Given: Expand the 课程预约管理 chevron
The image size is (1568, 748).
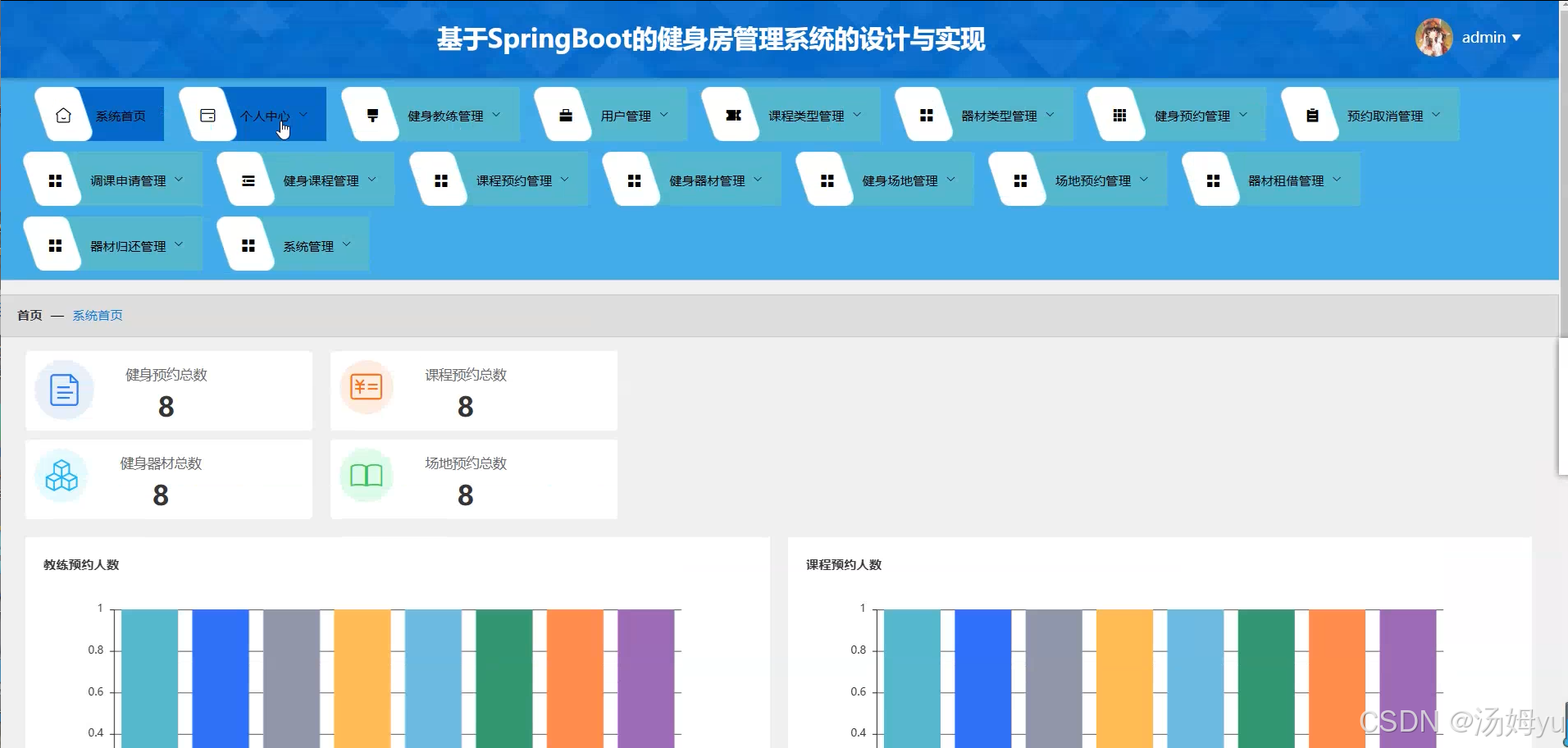Looking at the screenshot, I should point(565,180).
